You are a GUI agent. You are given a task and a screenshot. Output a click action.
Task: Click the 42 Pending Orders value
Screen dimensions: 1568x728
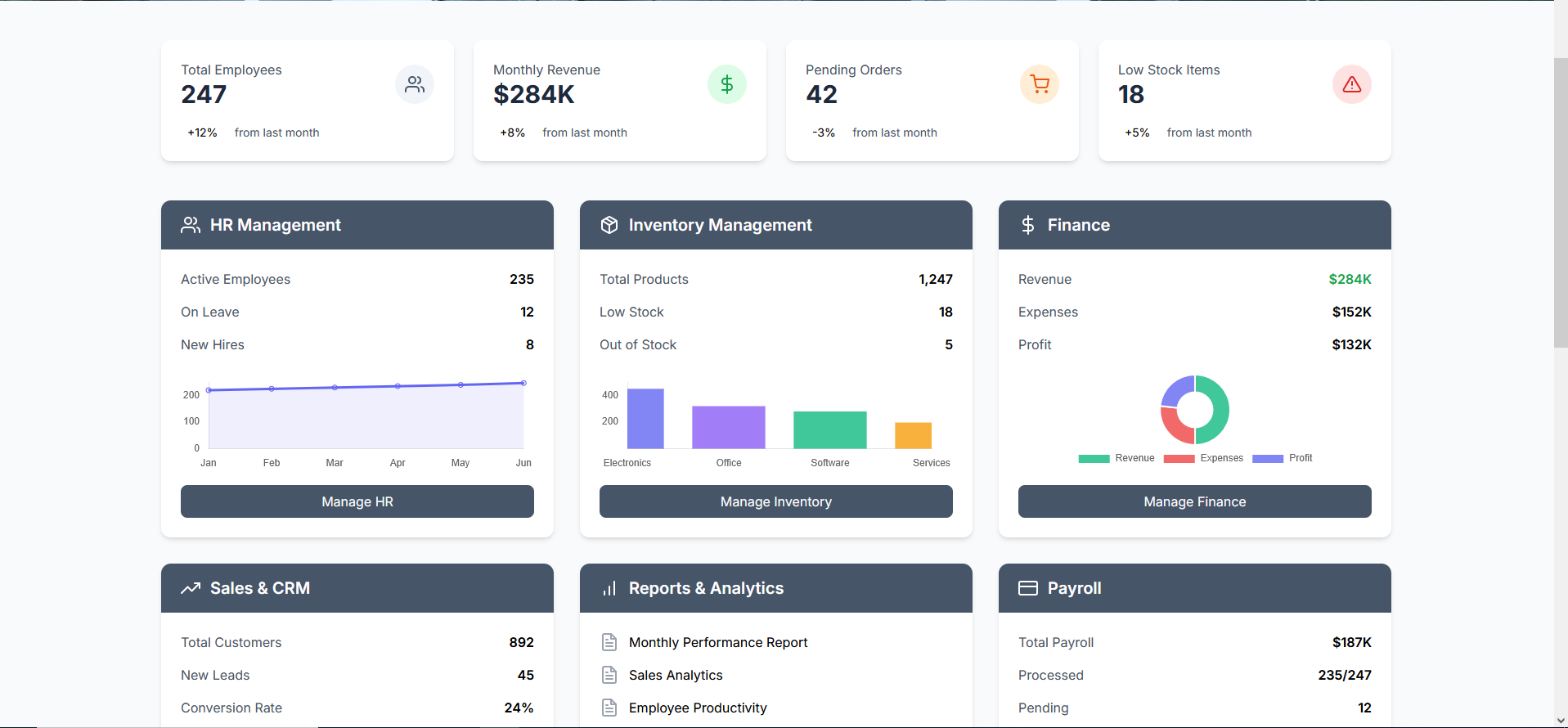(x=822, y=95)
